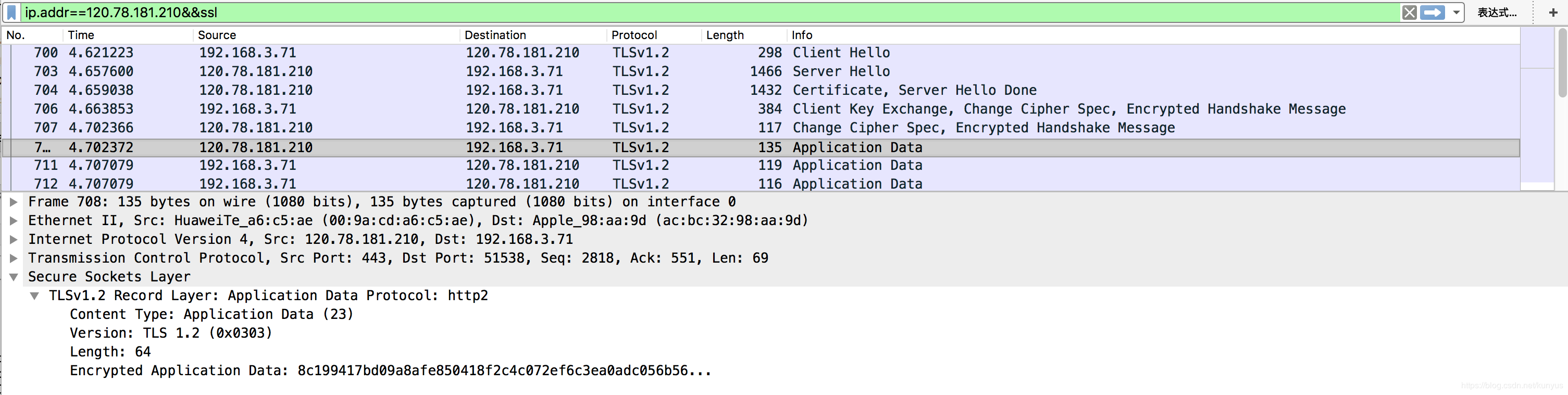1568x395 pixels.
Task: Expand the Ethernet II section
Action: [x=14, y=221]
